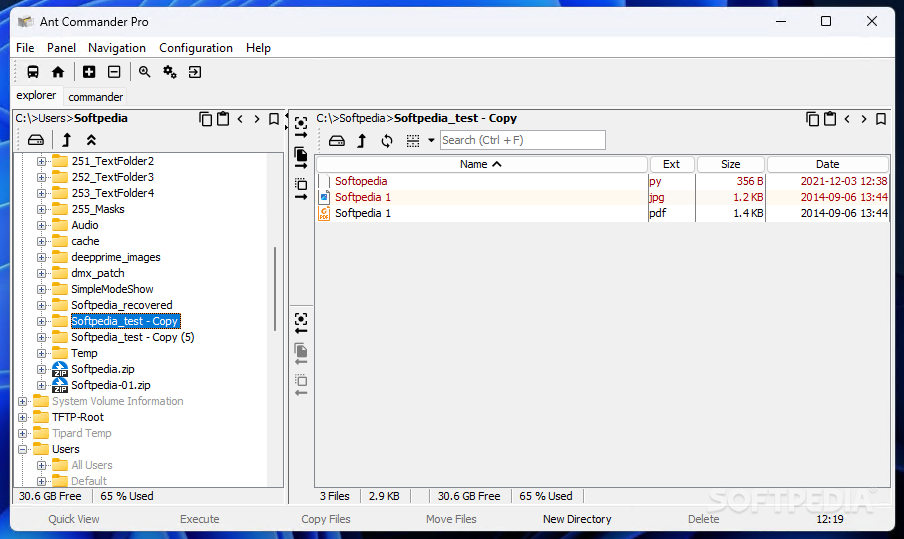This screenshot has width=904, height=539.
Task: Copy files to right icon in middle strip
Action: click(301, 158)
